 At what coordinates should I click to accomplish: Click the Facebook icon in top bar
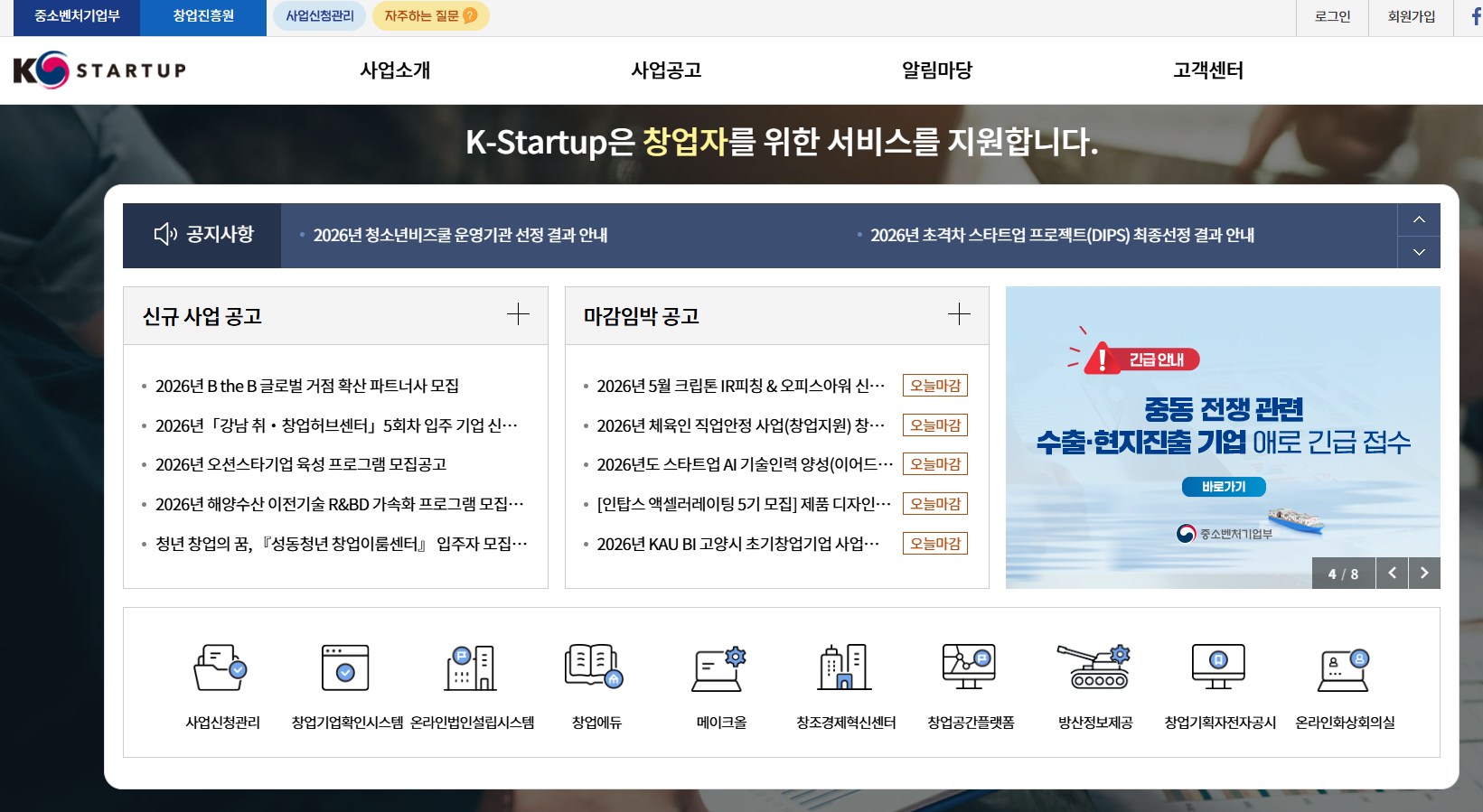coord(1476,16)
